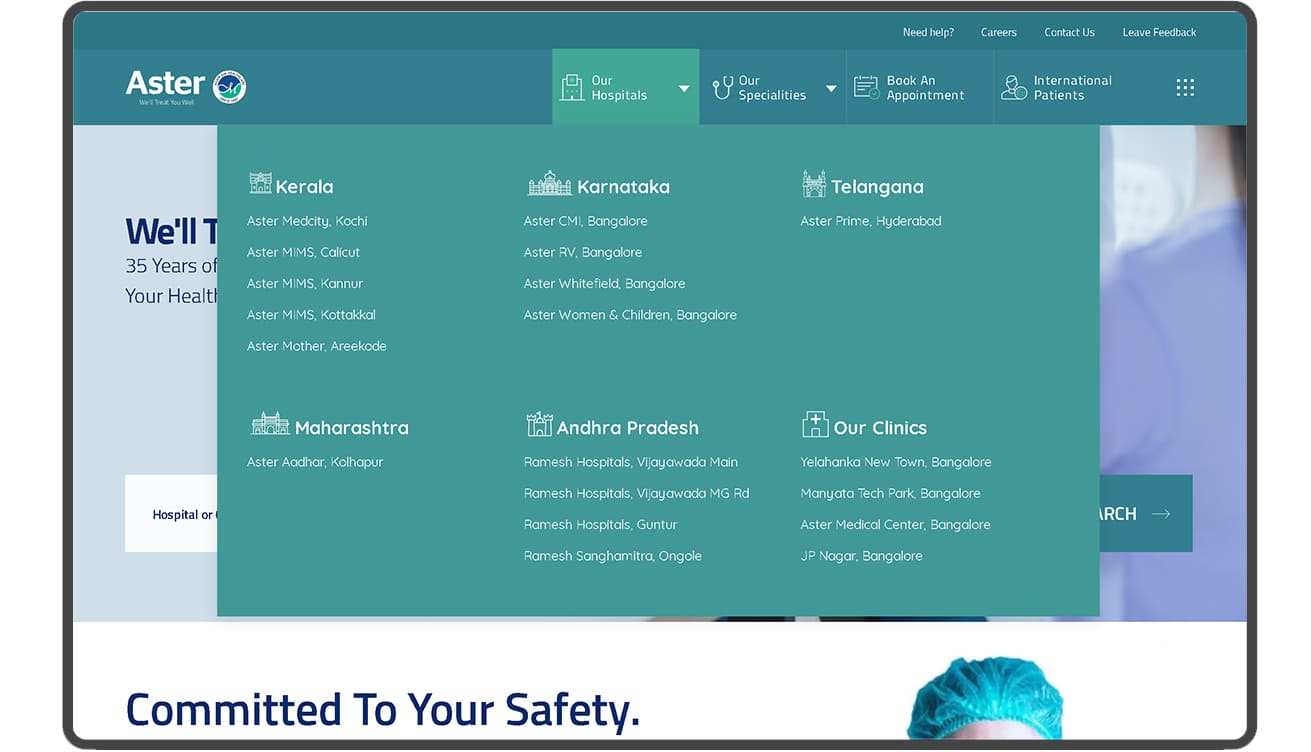
Task: Select Ramesh Sanghamitra, Ongole
Action: (x=612, y=556)
